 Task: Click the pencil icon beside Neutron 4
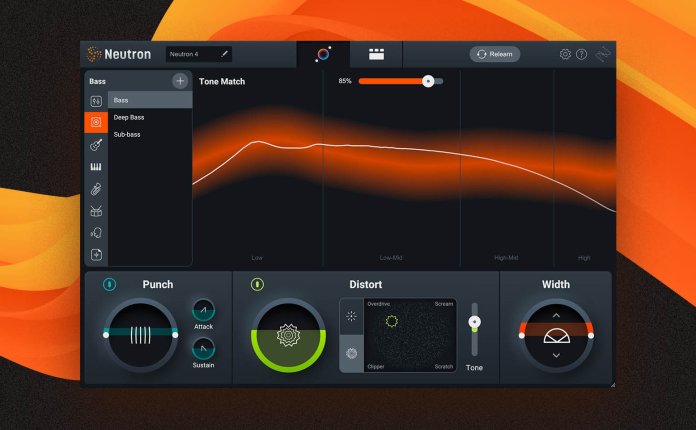tap(224, 54)
